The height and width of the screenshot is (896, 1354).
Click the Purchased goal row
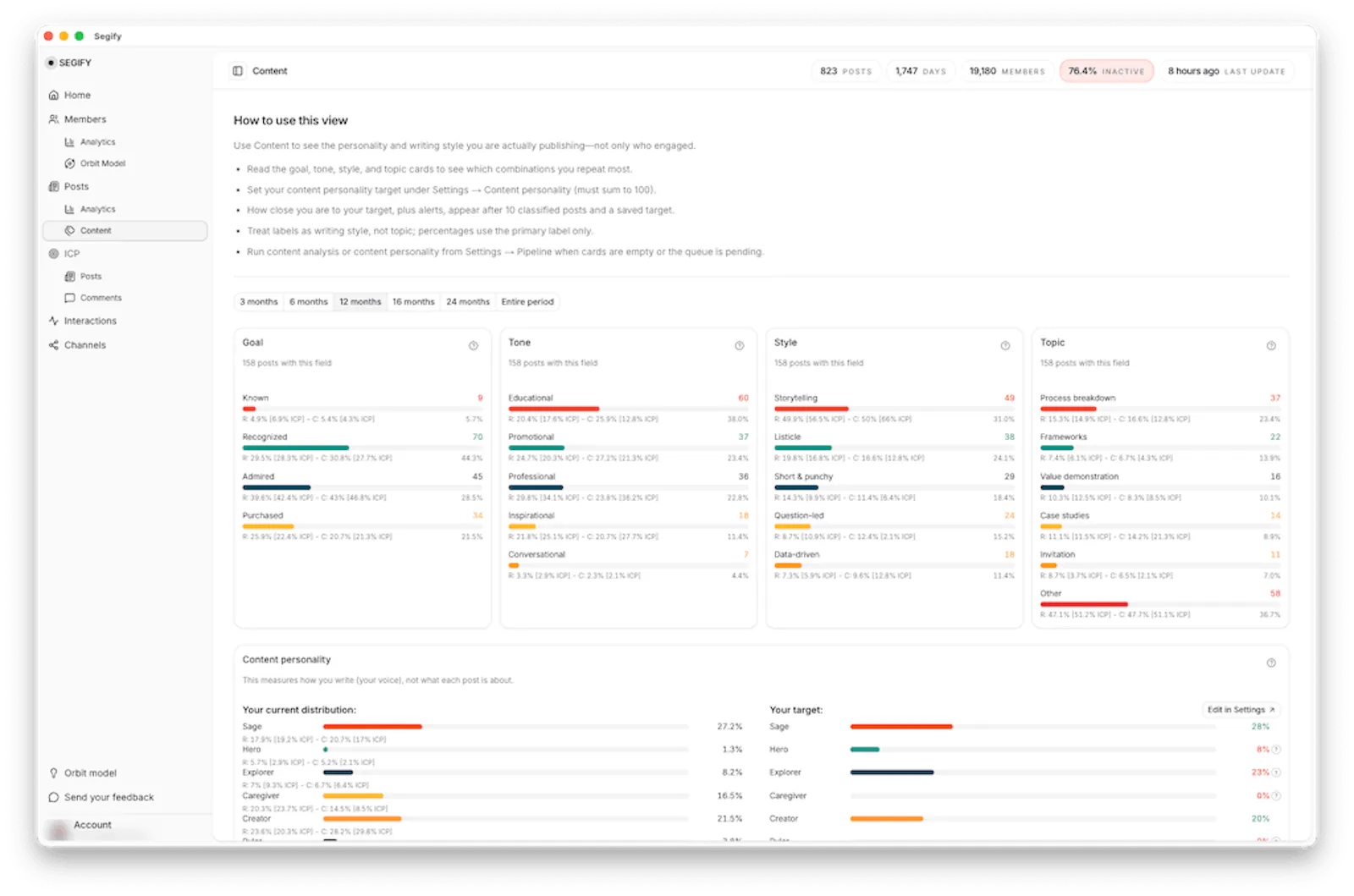362,525
